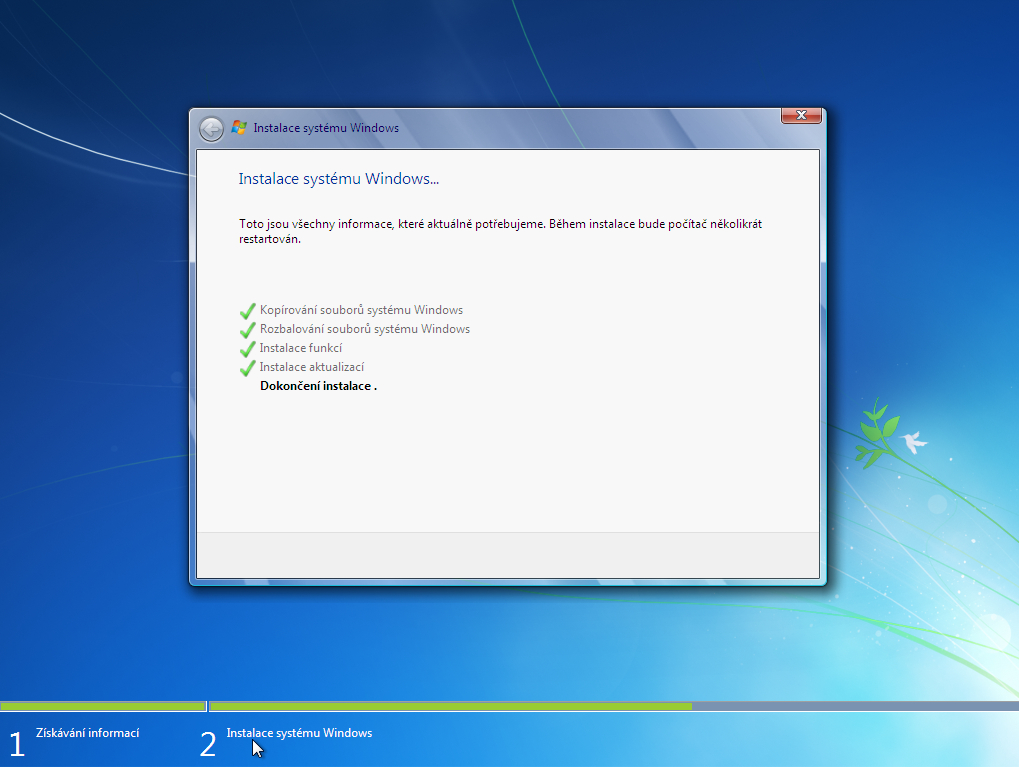Viewport: 1019px width, 767px height.
Task: Click the Instalace systému Windows stage label
Action: click(x=299, y=732)
